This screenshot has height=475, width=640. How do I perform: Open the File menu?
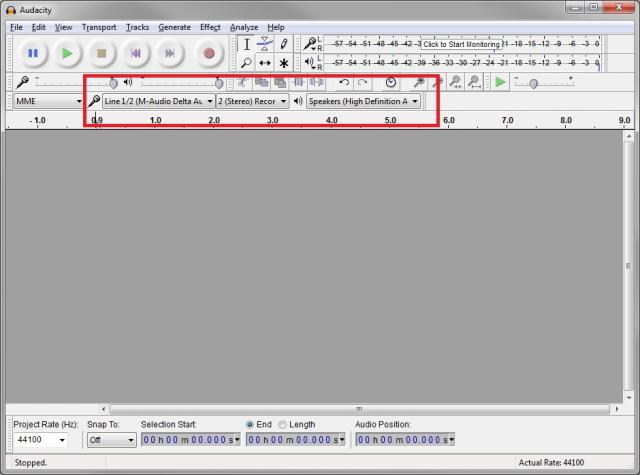coord(16,27)
